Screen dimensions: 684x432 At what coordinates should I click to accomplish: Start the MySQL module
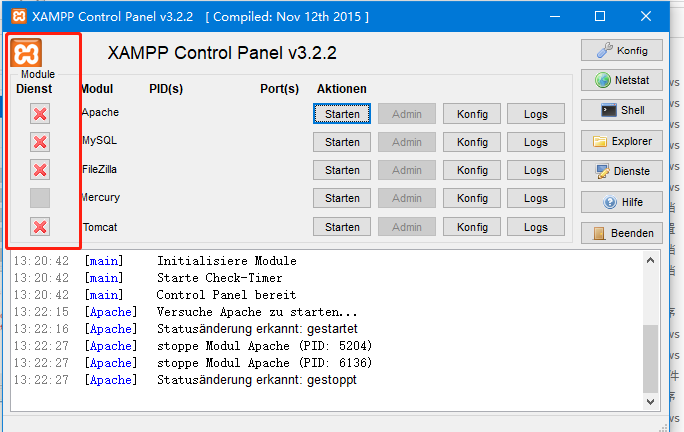(x=342, y=142)
